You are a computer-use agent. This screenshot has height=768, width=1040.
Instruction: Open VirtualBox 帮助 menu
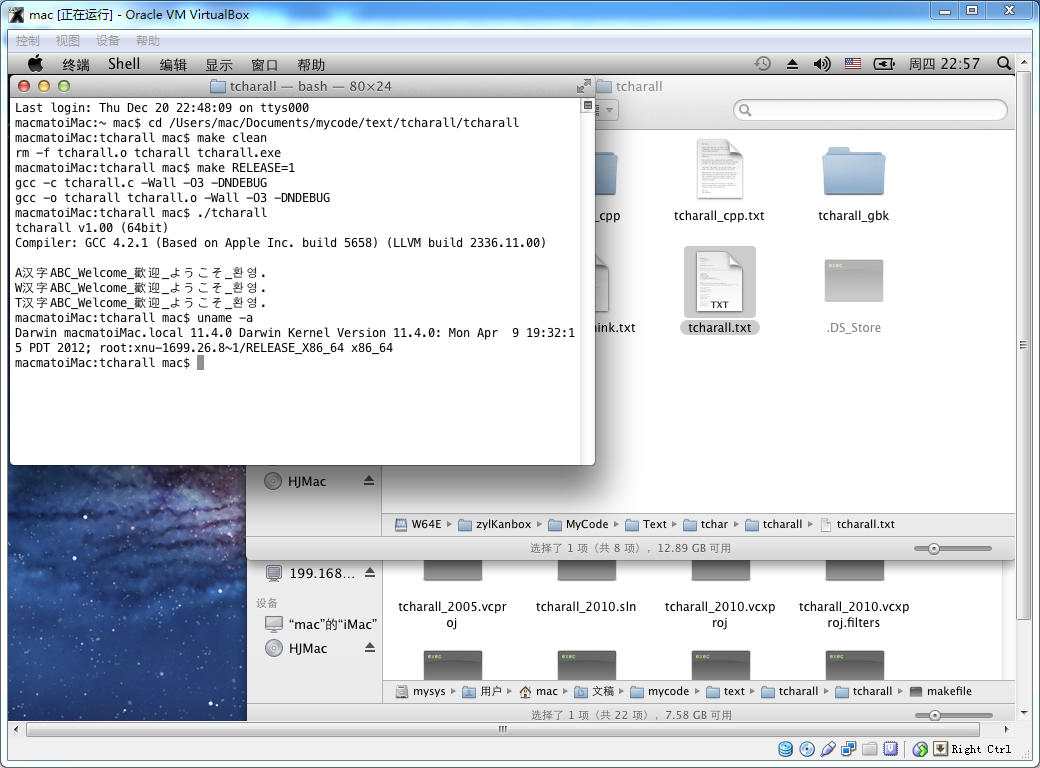pos(147,40)
